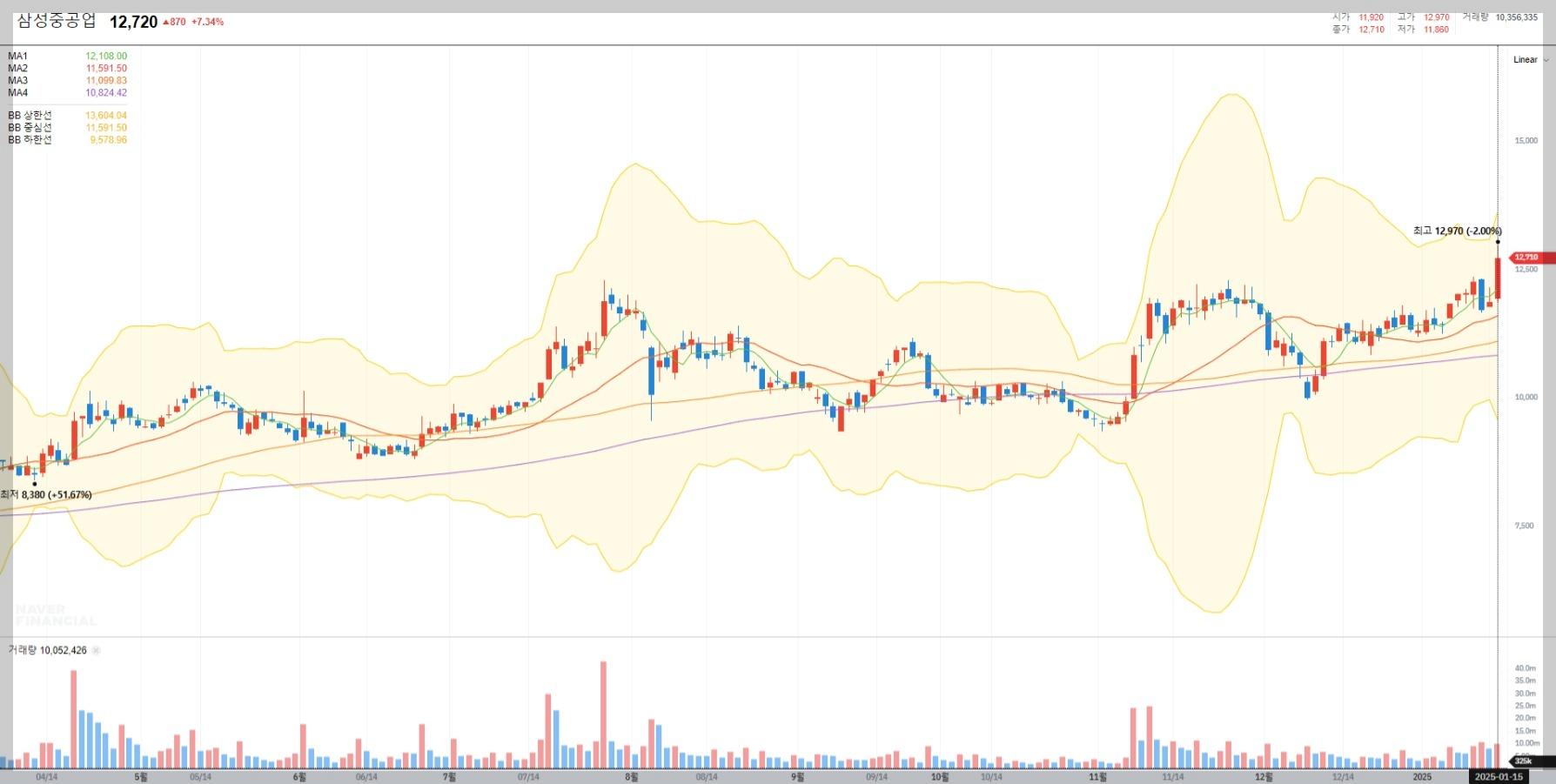Click the 5월 label on the time axis
Viewport: 1556px width, 784px height.
point(141,777)
